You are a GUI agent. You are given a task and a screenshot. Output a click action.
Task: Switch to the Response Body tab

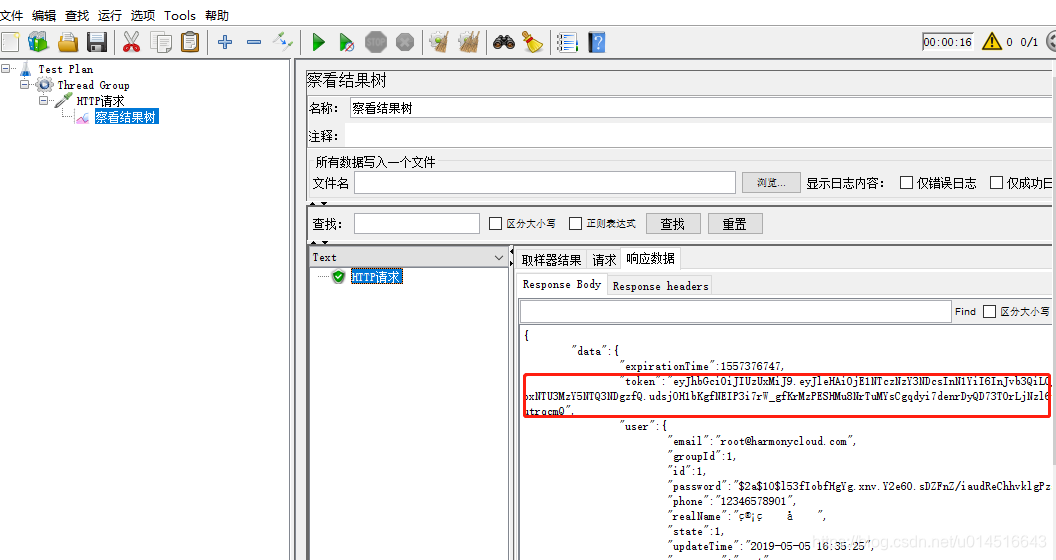pos(562,284)
